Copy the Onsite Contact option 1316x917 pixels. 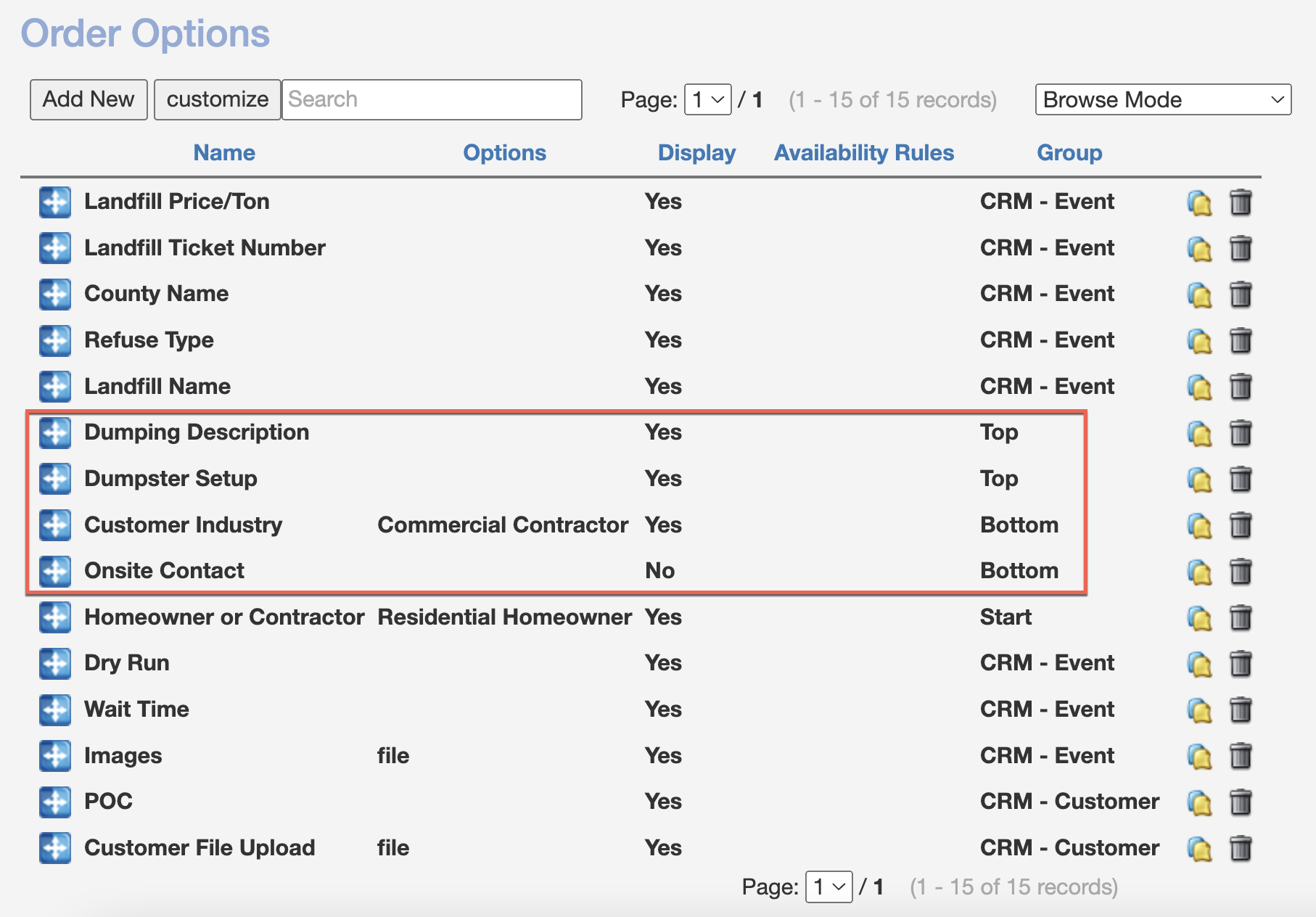(1199, 572)
